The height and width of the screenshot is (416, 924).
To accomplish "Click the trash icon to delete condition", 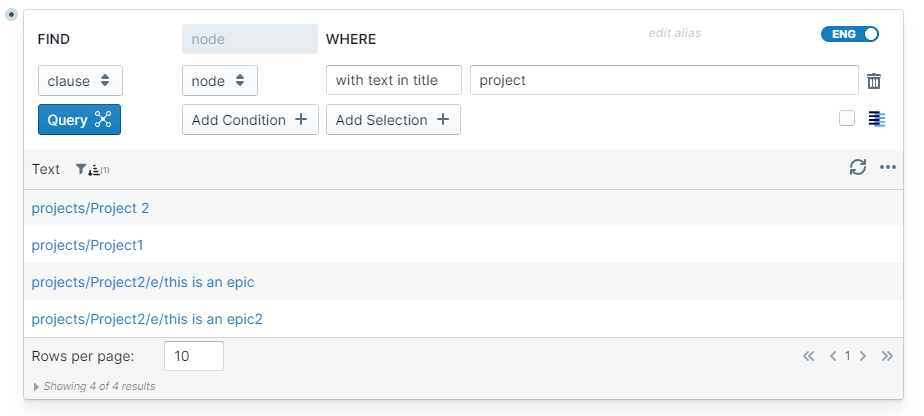I will [874, 81].
